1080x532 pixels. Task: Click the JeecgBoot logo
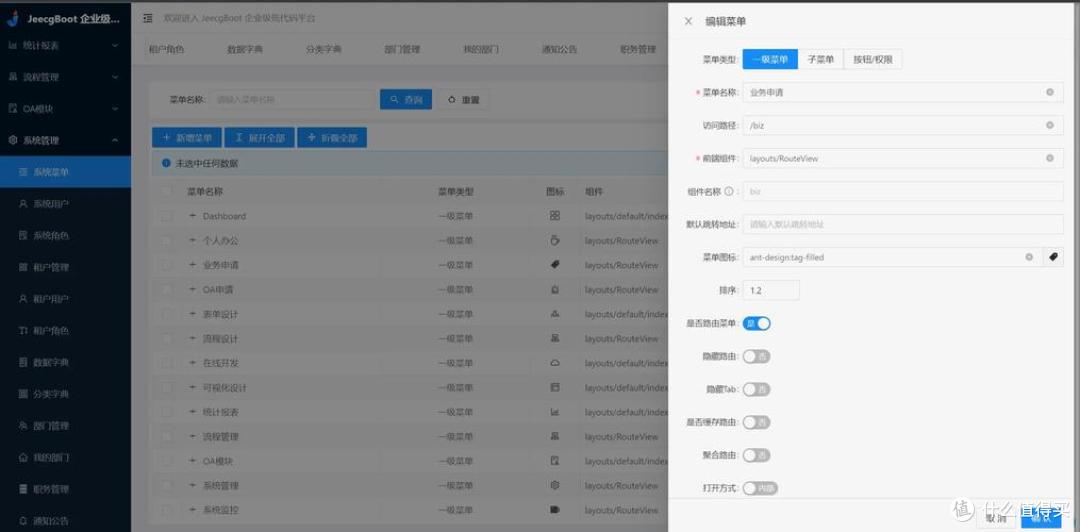click(x=12, y=19)
